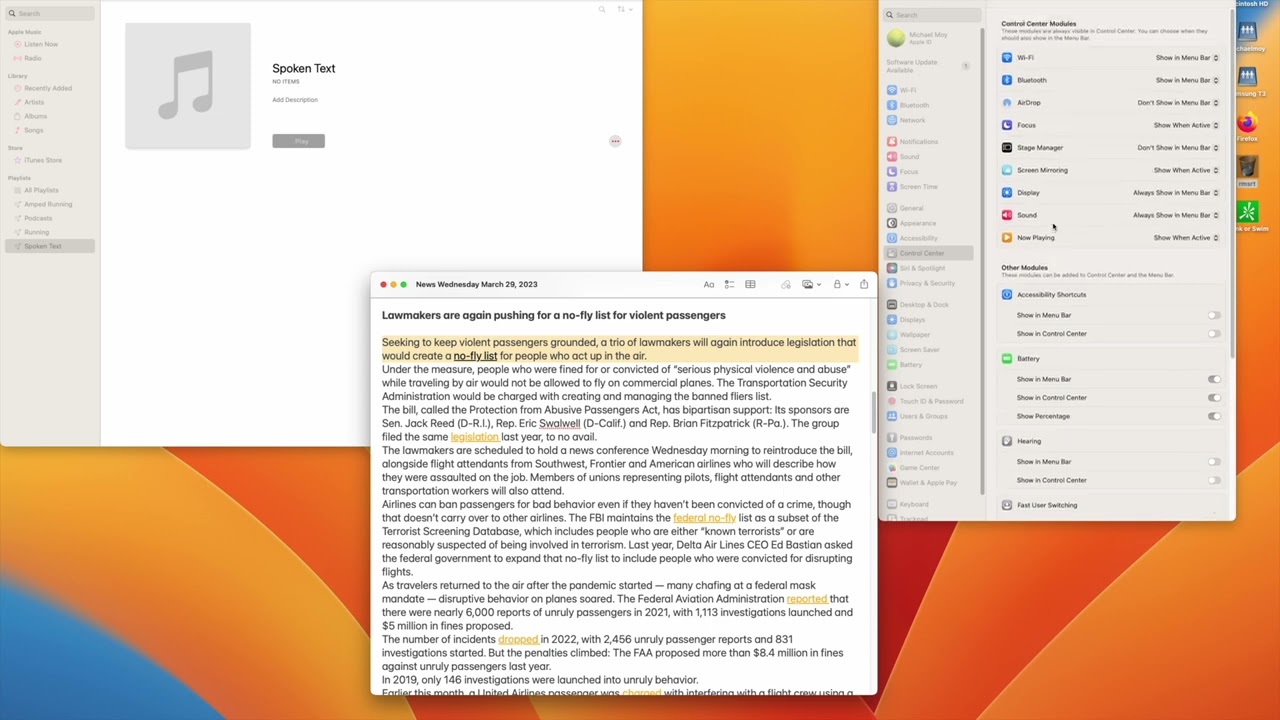
Task: Open Michael Moy Apple ID profile
Action: pyautogui.click(x=927, y=38)
